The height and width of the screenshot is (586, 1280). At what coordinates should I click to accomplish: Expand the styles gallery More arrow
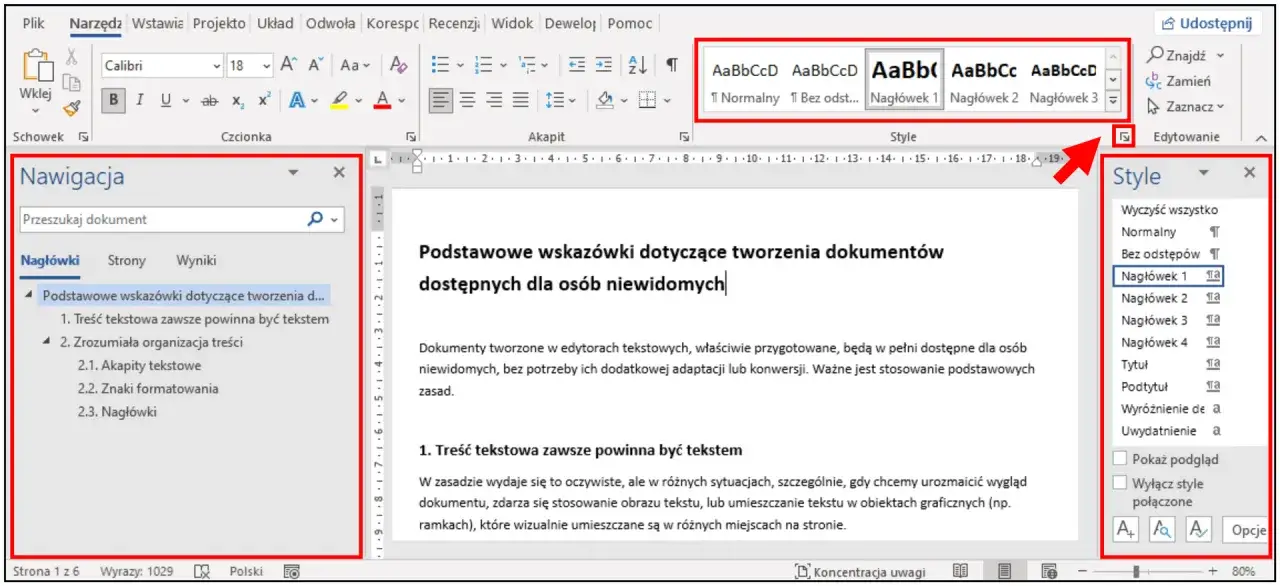tap(1113, 100)
